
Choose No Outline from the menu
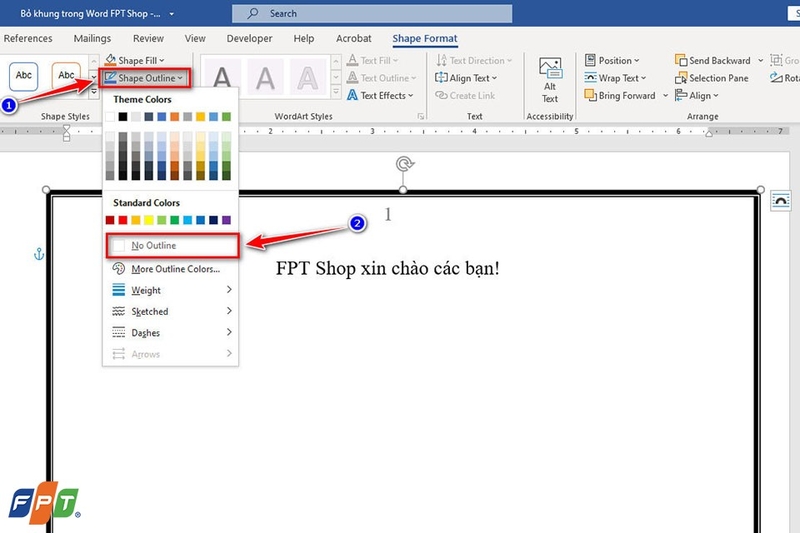tap(172, 245)
